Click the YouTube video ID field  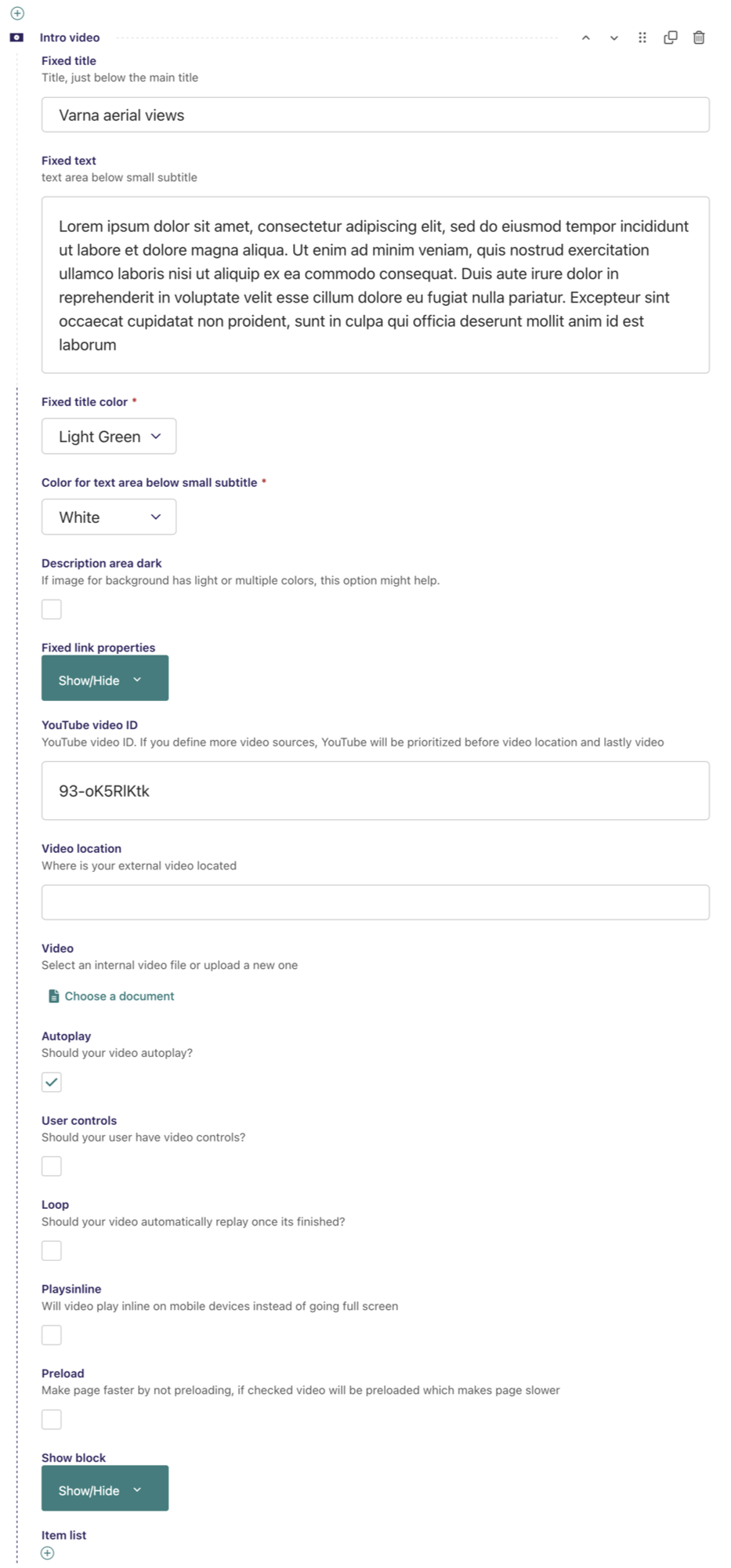tap(375, 790)
